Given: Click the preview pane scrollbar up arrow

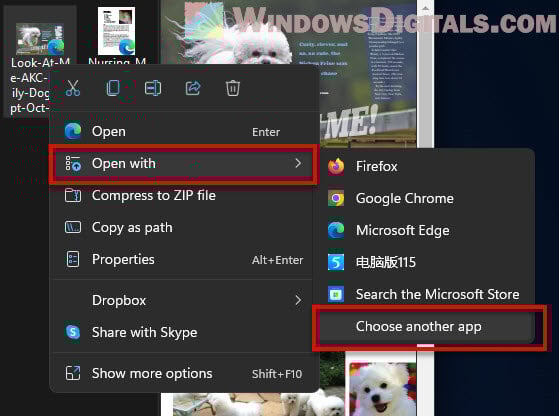Looking at the screenshot, I should tap(426, 8).
